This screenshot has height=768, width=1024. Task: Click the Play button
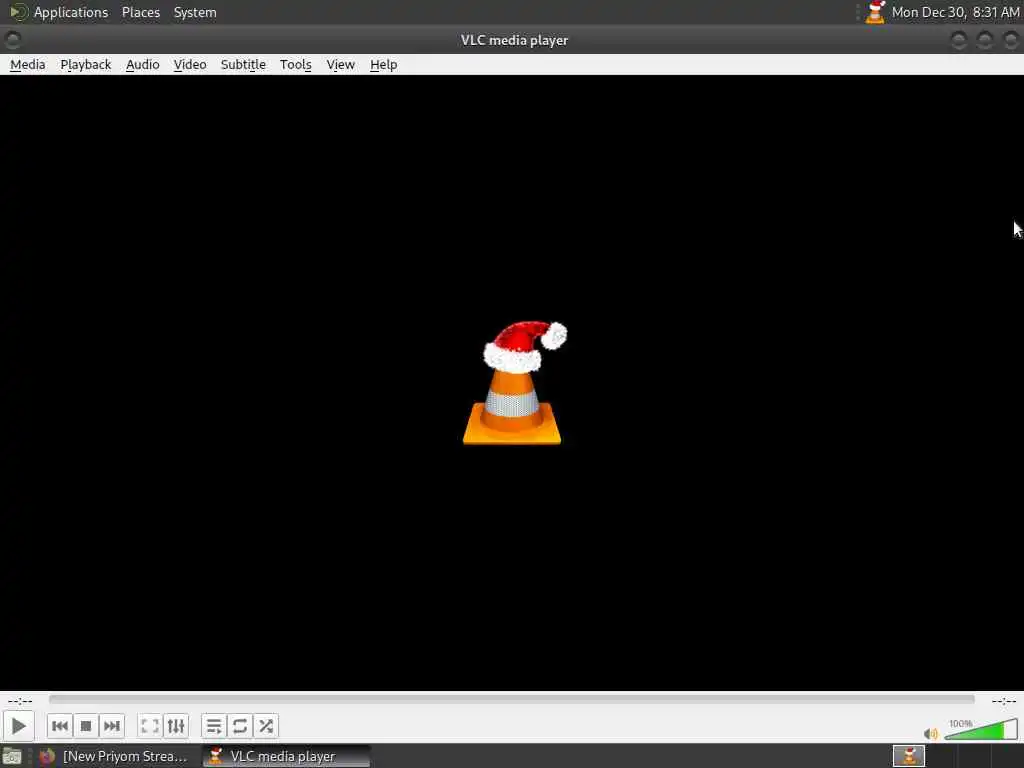click(18, 726)
